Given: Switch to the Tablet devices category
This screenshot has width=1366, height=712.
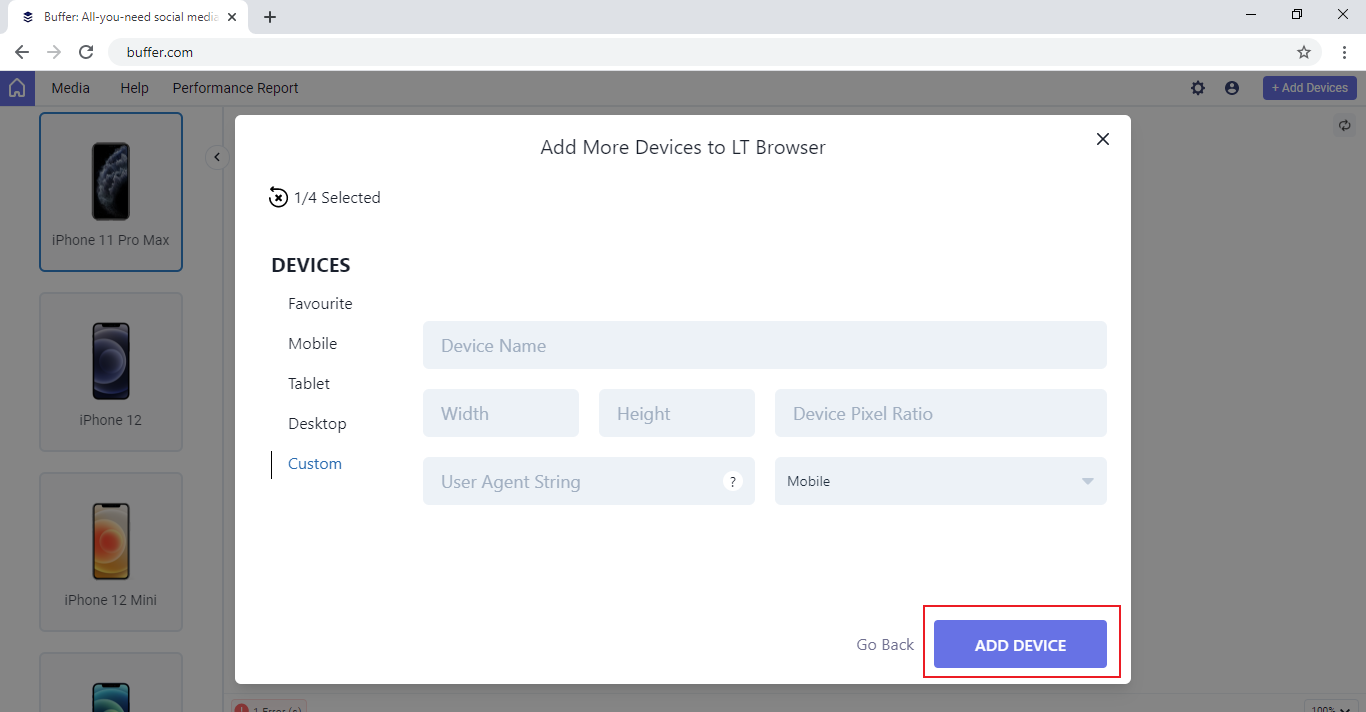Looking at the screenshot, I should (x=309, y=384).
